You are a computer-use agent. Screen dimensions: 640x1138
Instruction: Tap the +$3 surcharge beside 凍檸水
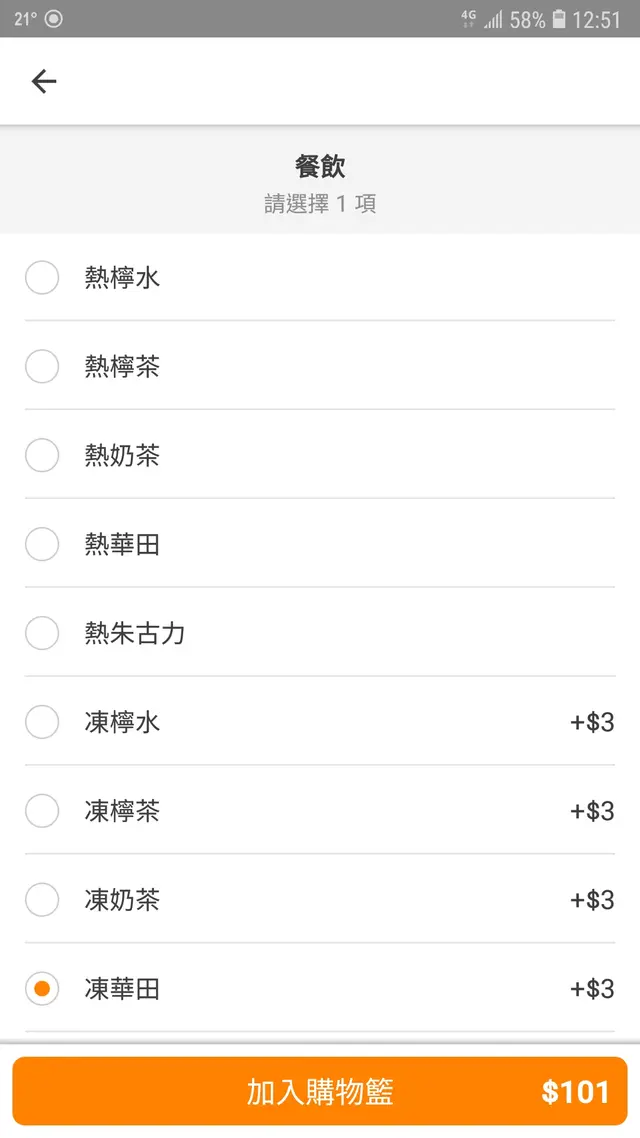[592, 722]
